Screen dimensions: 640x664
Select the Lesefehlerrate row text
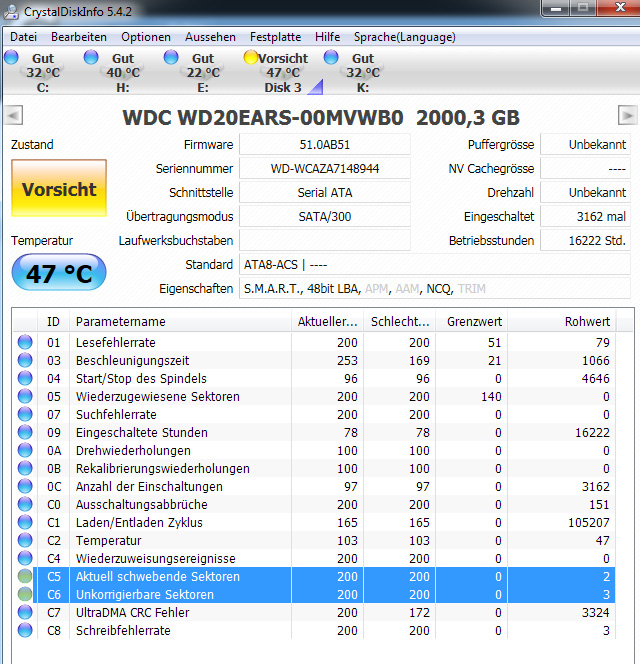click(x=116, y=342)
